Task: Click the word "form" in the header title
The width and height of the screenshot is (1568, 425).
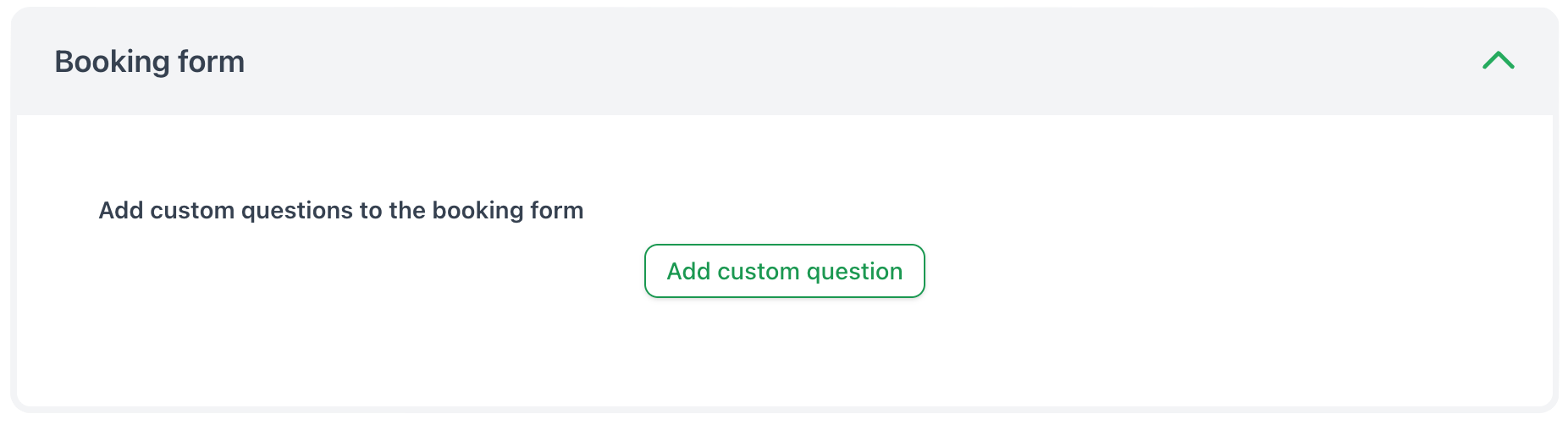Action: pyautogui.click(x=211, y=62)
